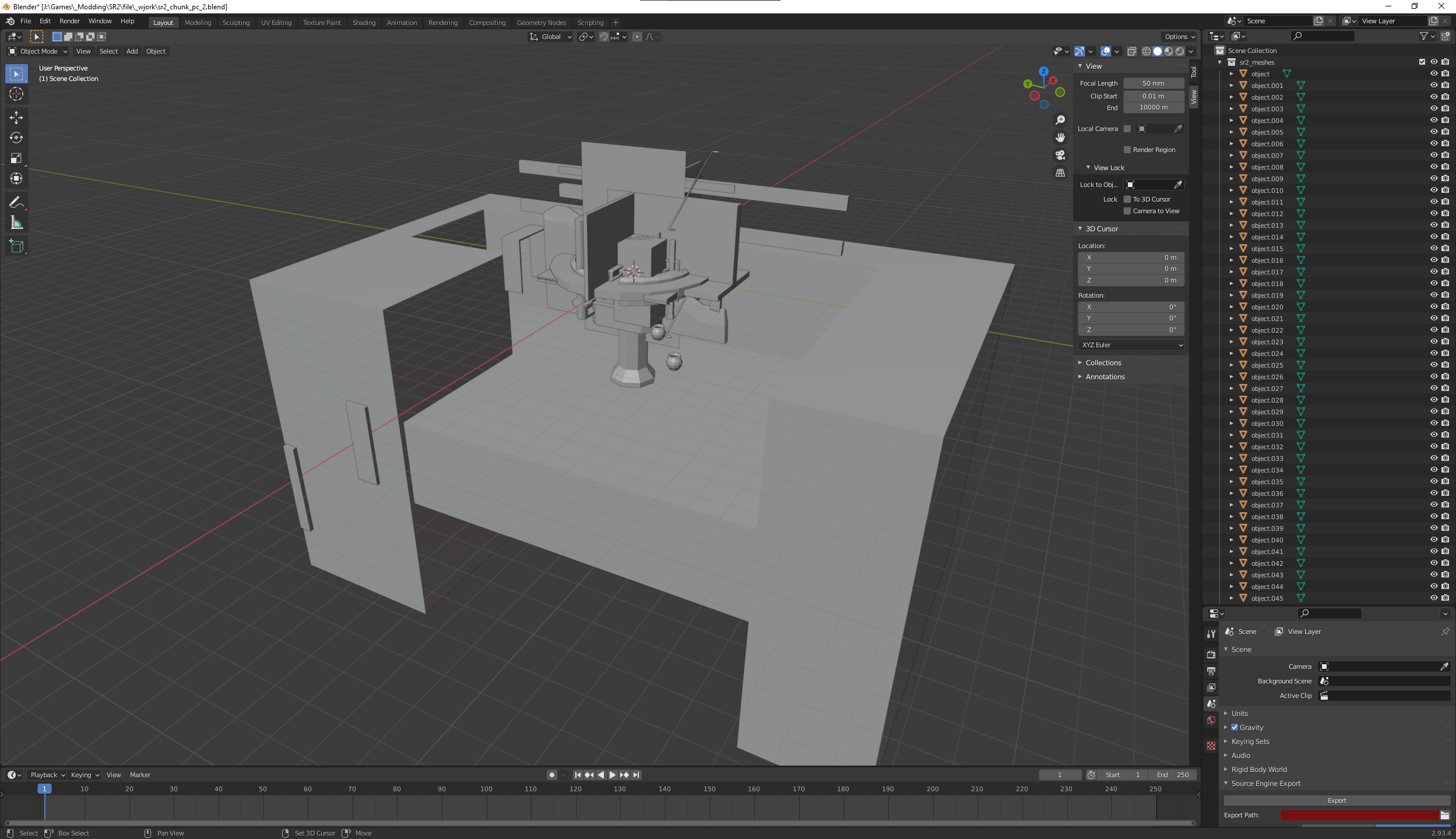Click the outliner search field

[x=1323, y=36]
